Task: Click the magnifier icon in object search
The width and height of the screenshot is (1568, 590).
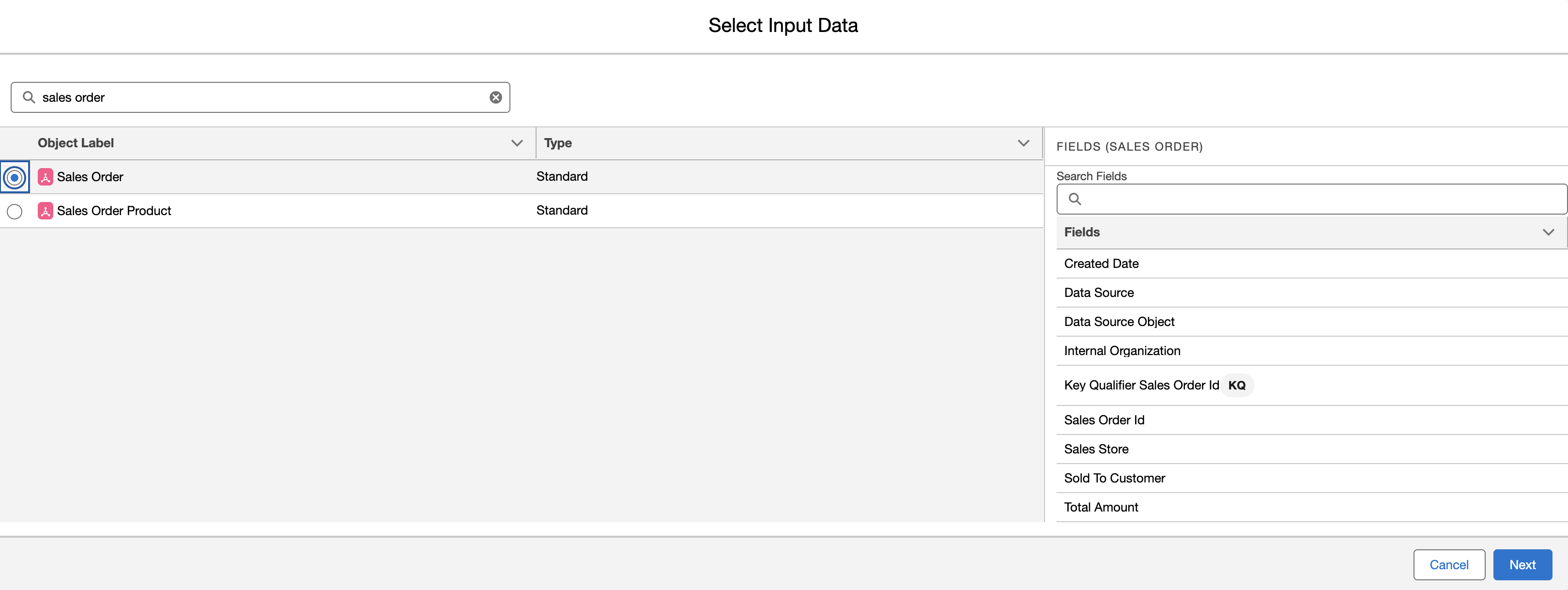Action: pyautogui.click(x=29, y=97)
